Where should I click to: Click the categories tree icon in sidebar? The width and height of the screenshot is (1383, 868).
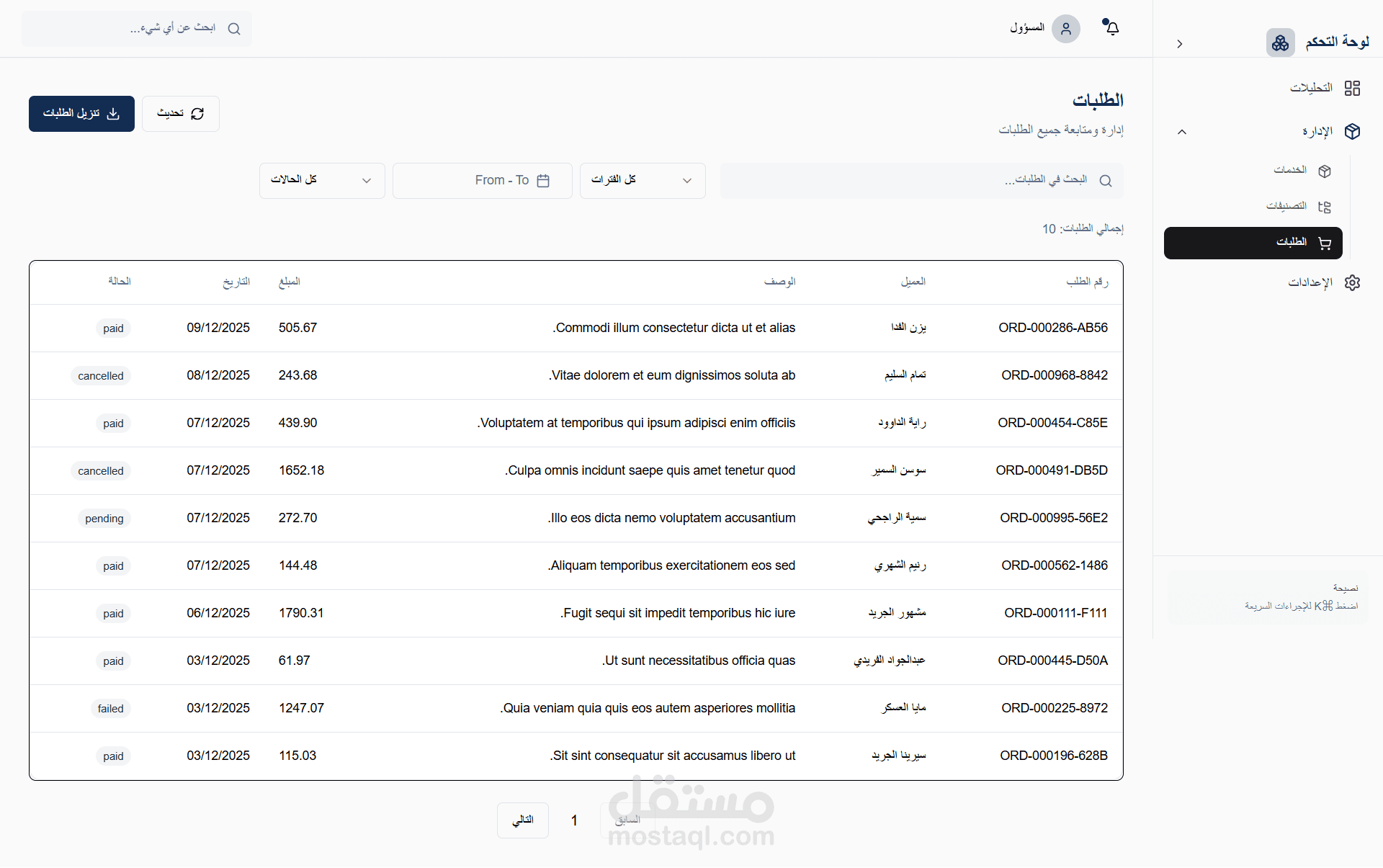[x=1324, y=207]
